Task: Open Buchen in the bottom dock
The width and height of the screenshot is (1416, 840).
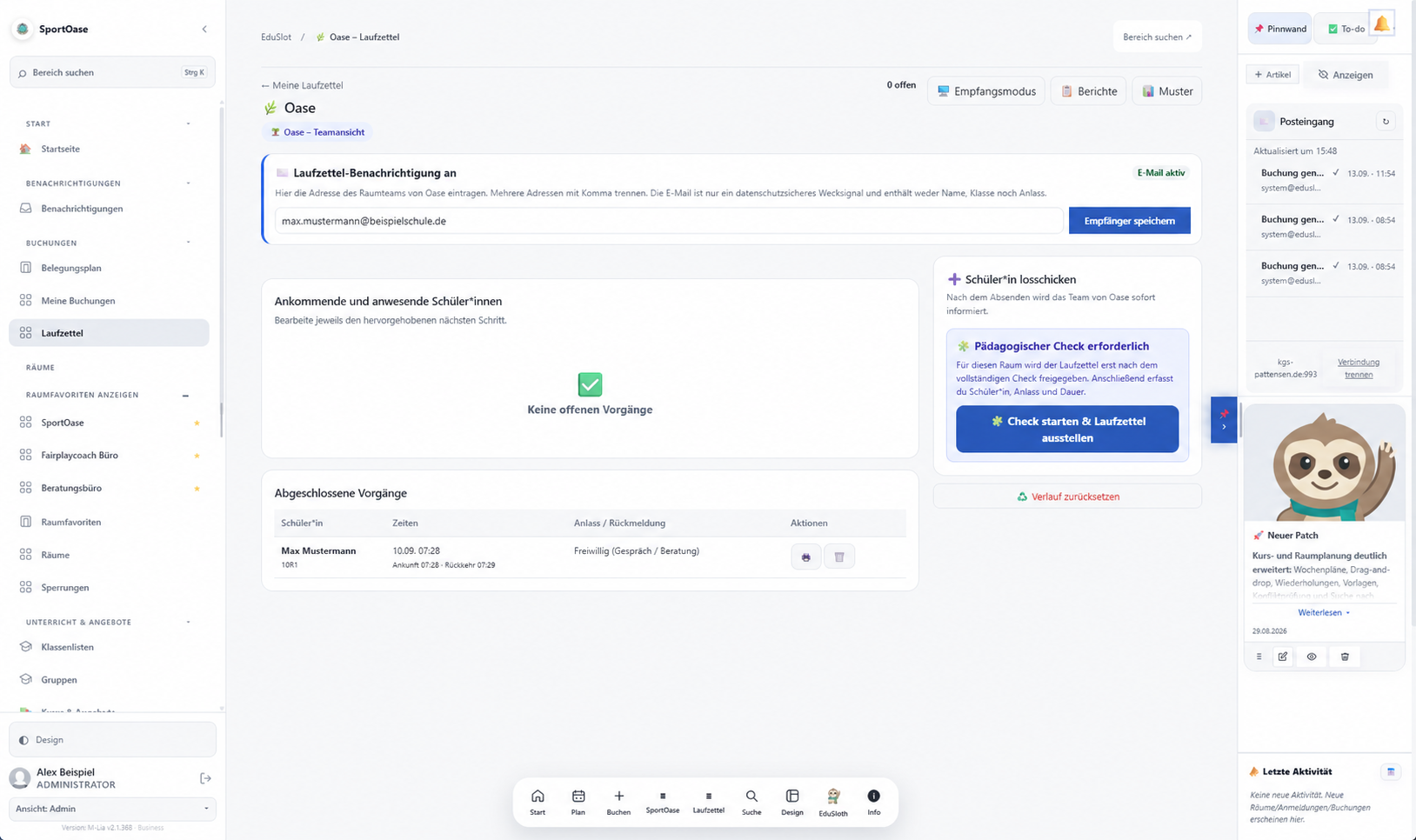Action: [618, 803]
